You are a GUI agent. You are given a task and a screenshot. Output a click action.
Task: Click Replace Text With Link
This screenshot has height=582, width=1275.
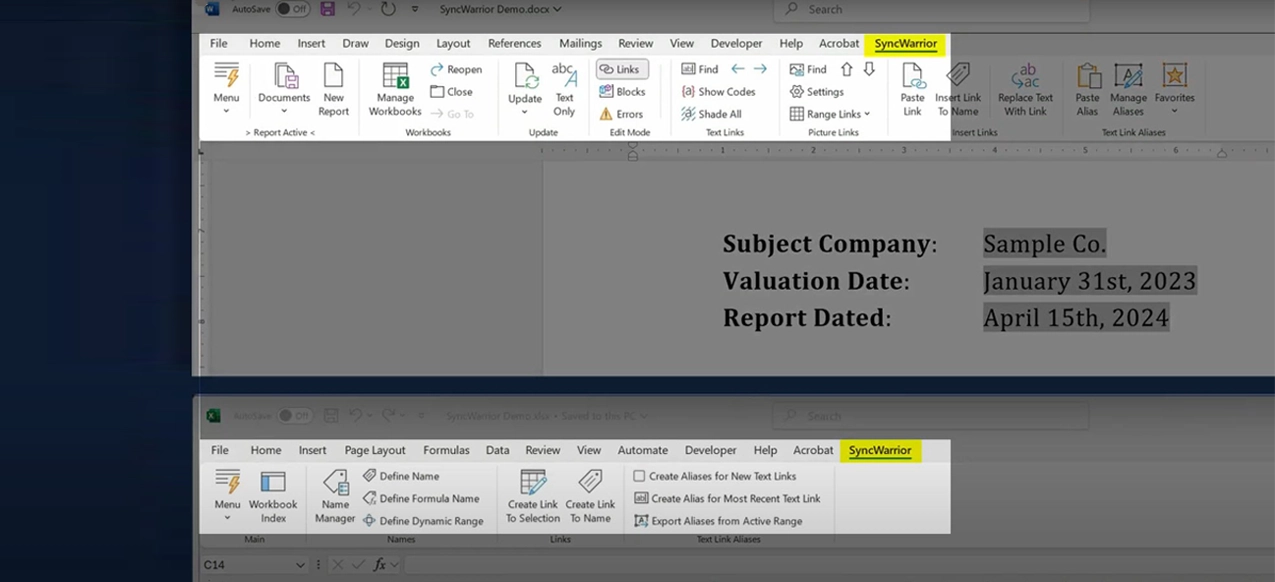[x=1025, y=88]
